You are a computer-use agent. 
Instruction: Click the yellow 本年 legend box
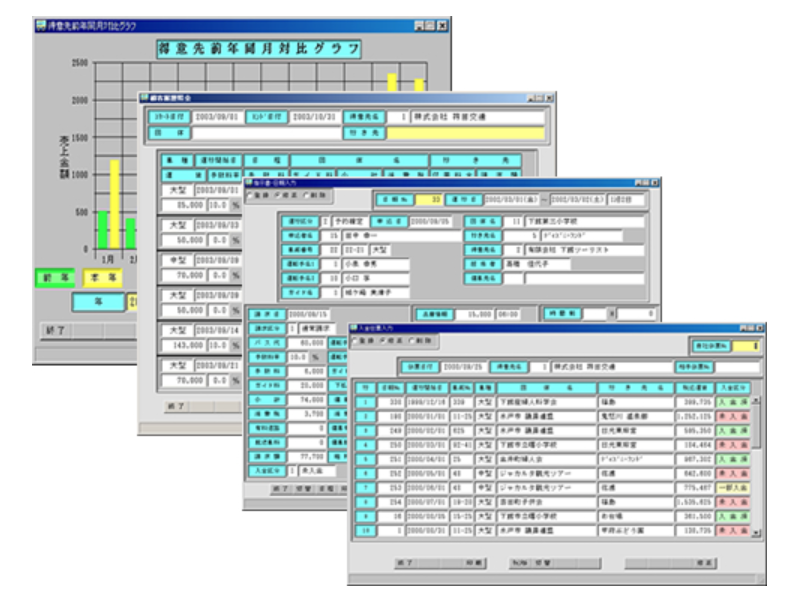pyautogui.click(x=103, y=277)
